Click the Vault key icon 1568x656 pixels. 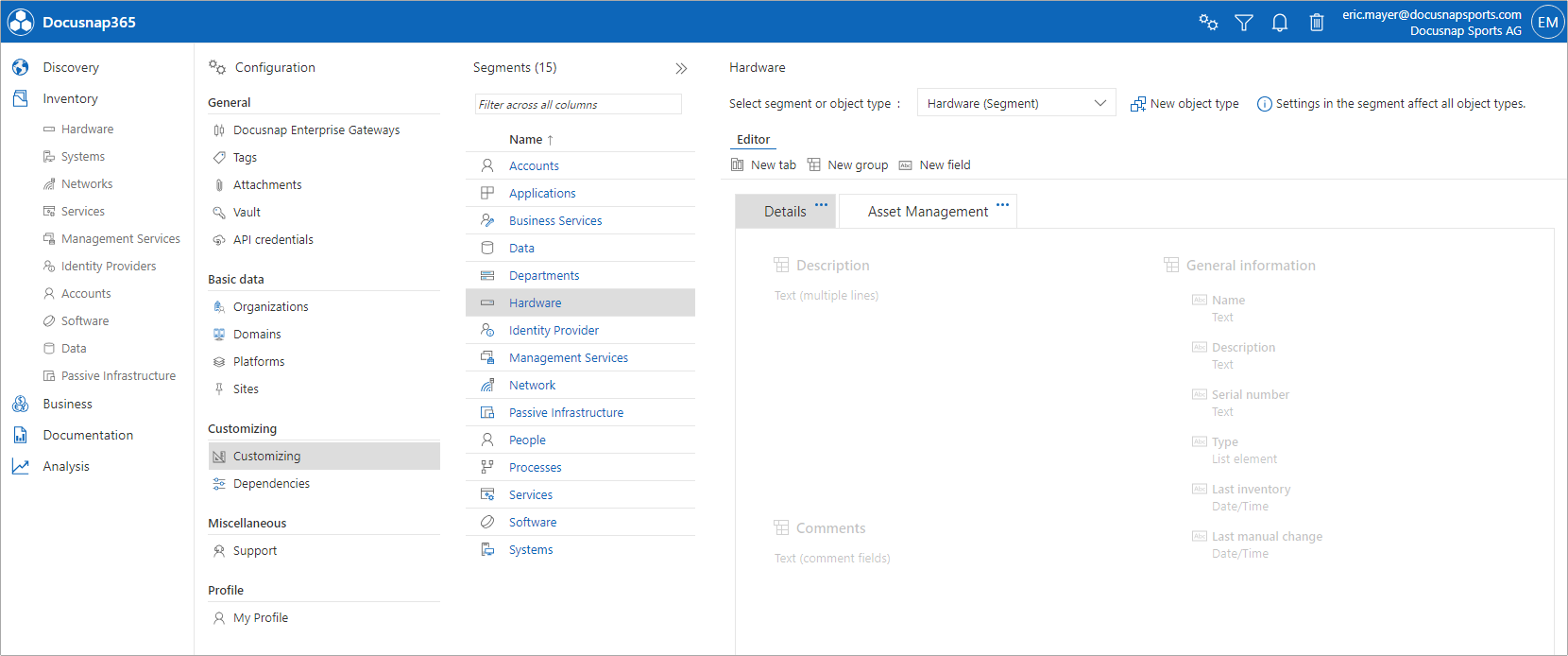tap(219, 213)
